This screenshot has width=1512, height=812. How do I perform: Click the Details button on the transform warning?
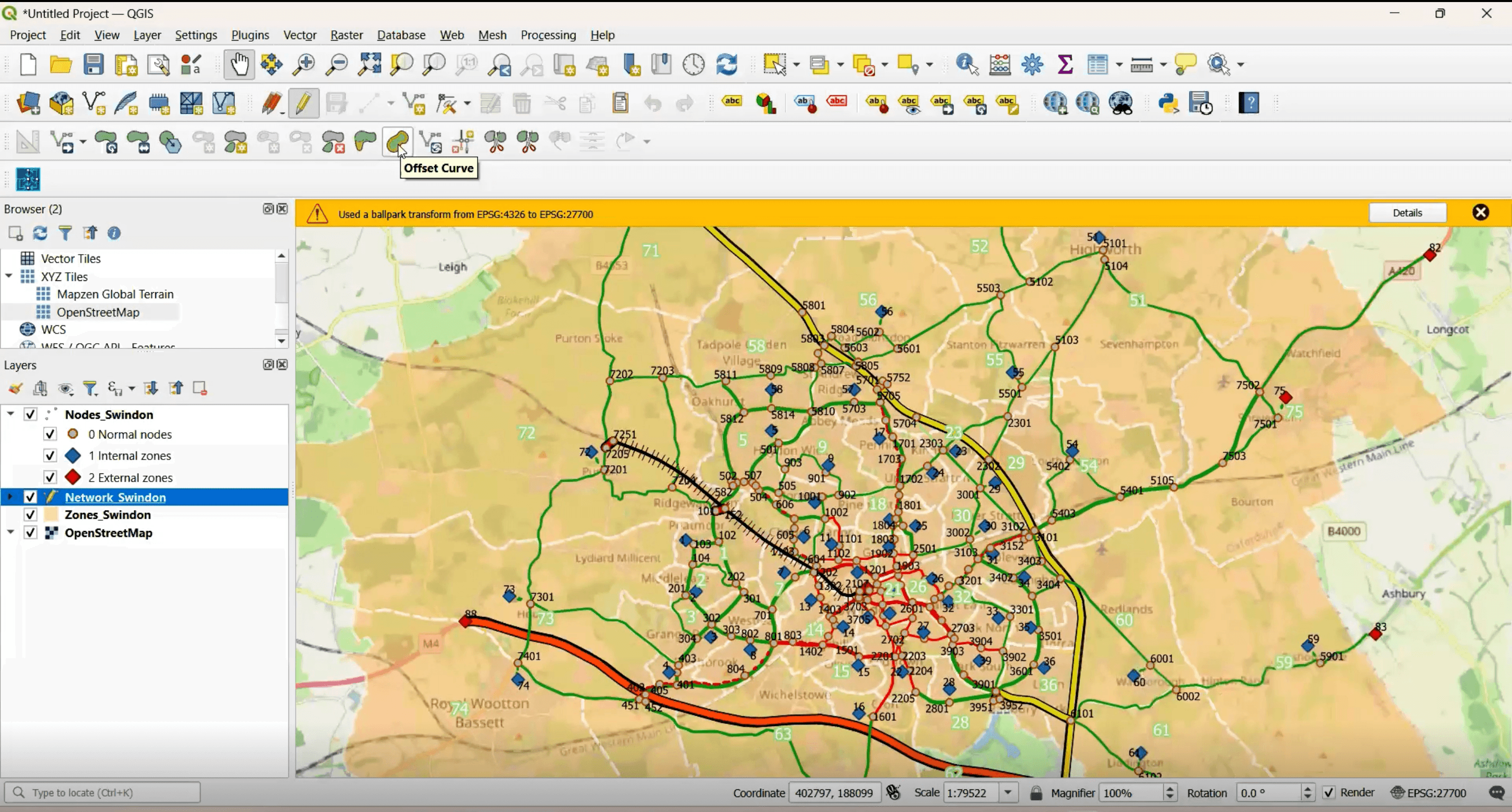point(1408,213)
